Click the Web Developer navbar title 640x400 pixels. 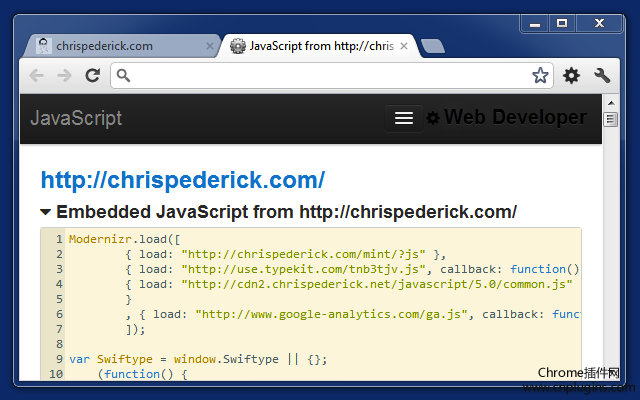pos(516,118)
